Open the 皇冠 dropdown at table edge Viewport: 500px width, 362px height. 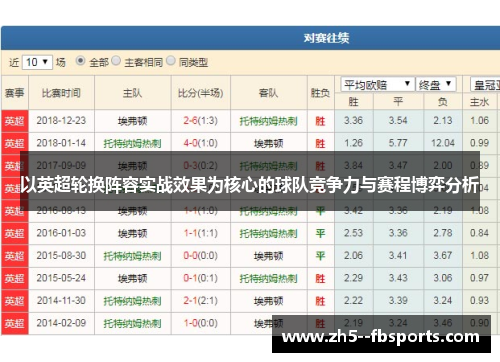(x=485, y=85)
